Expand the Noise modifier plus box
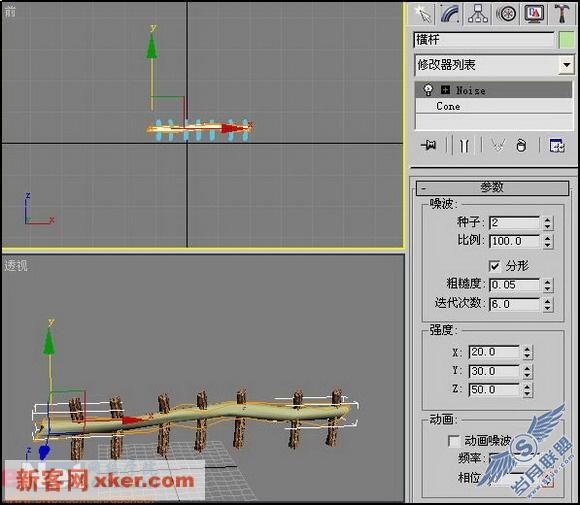Screen dimensions: 580x505 click(446, 90)
